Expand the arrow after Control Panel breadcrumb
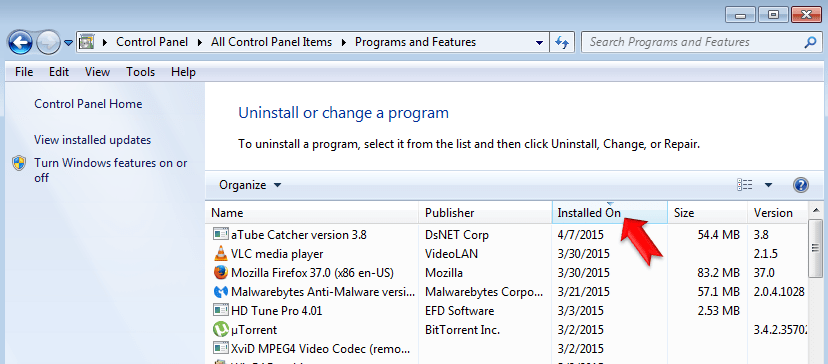Screen dimensions: 828x364 coord(199,42)
